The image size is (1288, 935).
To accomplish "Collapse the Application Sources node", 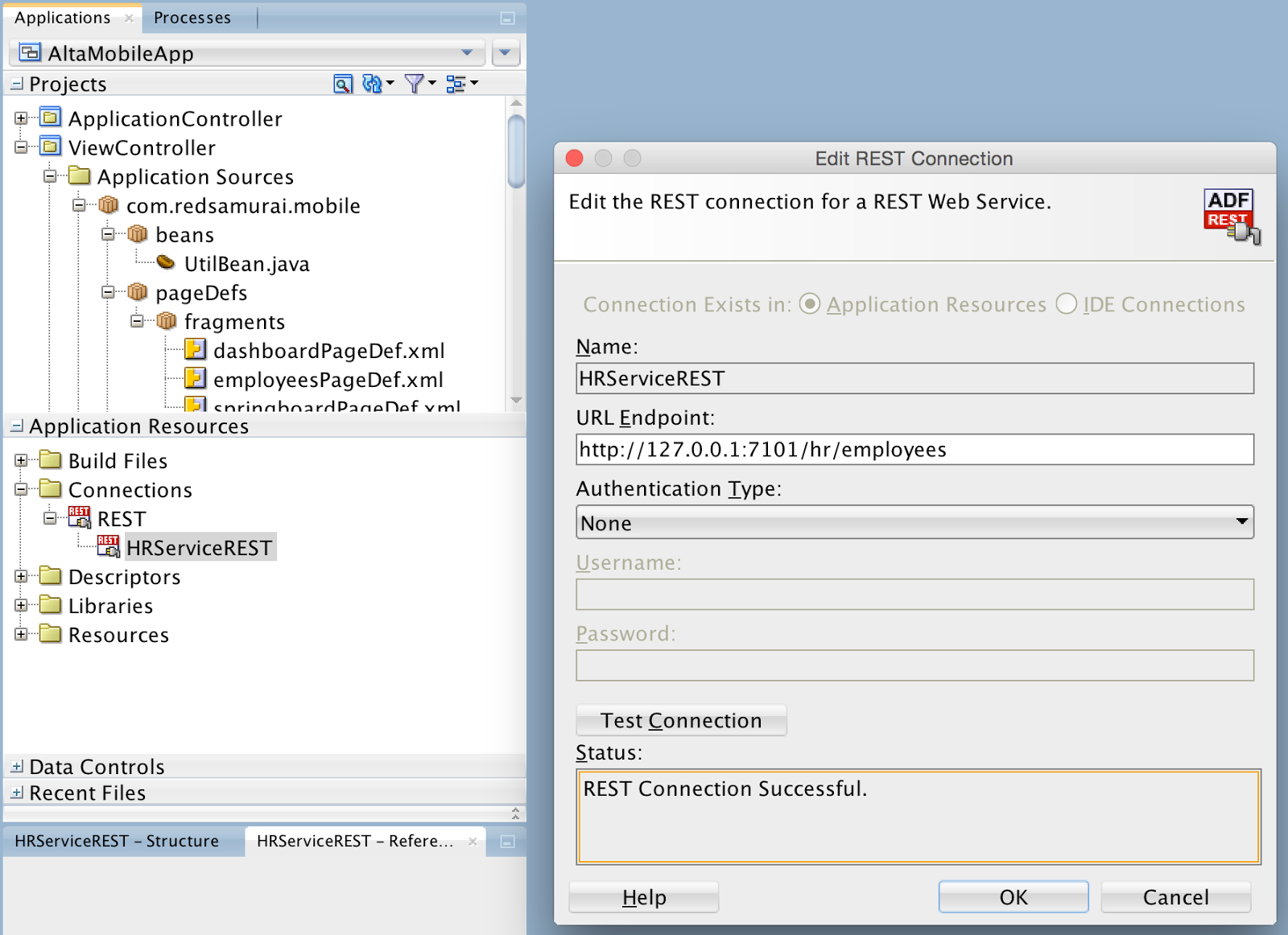I will [x=50, y=176].
